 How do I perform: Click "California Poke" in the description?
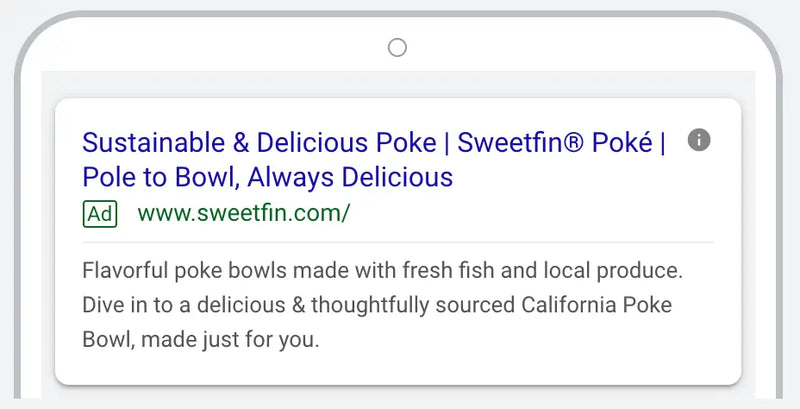pos(610,305)
